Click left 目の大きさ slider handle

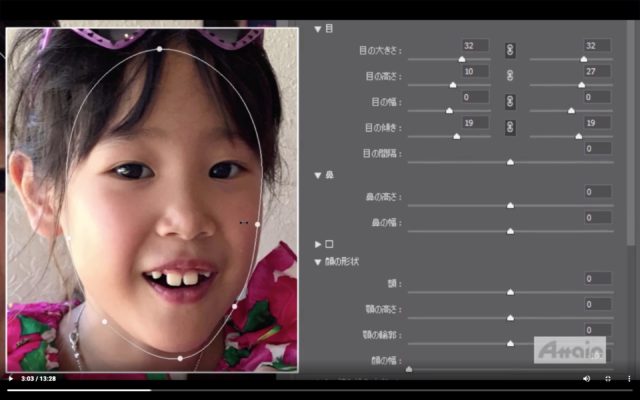pos(462,59)
